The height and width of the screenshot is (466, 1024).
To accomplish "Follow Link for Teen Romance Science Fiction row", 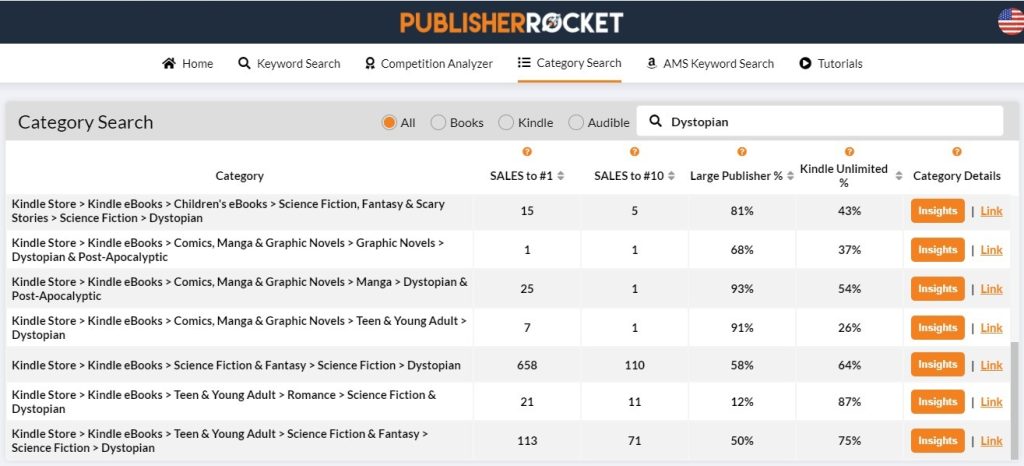I will coord(991,402).
